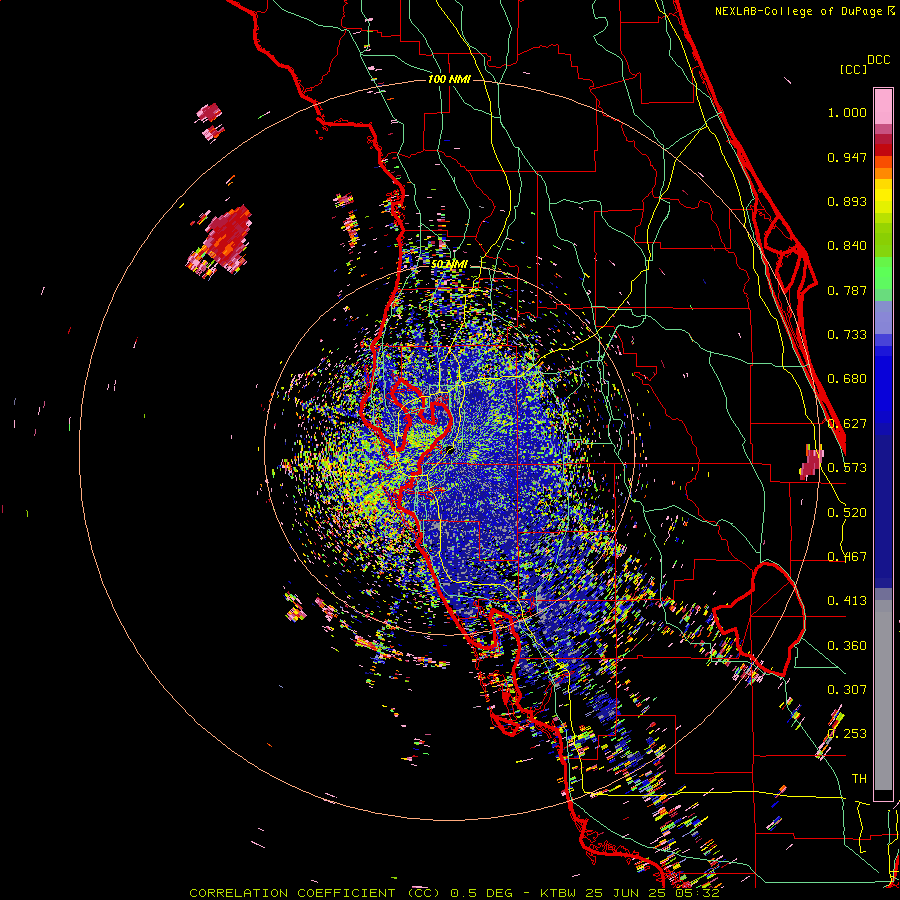Click the 0.413 scale value
Screen dimensions: 900x900
click(847, 601)
